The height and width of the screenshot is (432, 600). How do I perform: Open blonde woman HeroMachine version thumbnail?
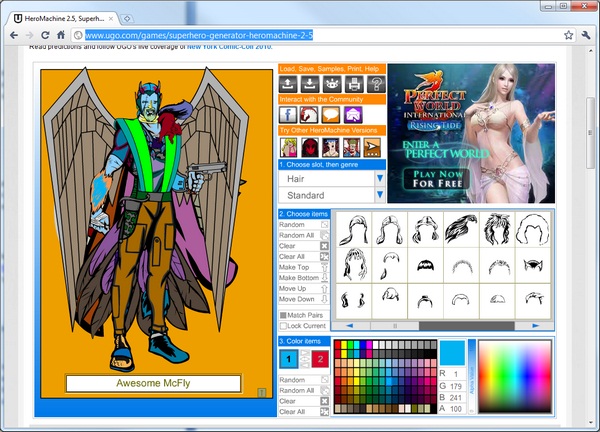(x=288, y=147)
